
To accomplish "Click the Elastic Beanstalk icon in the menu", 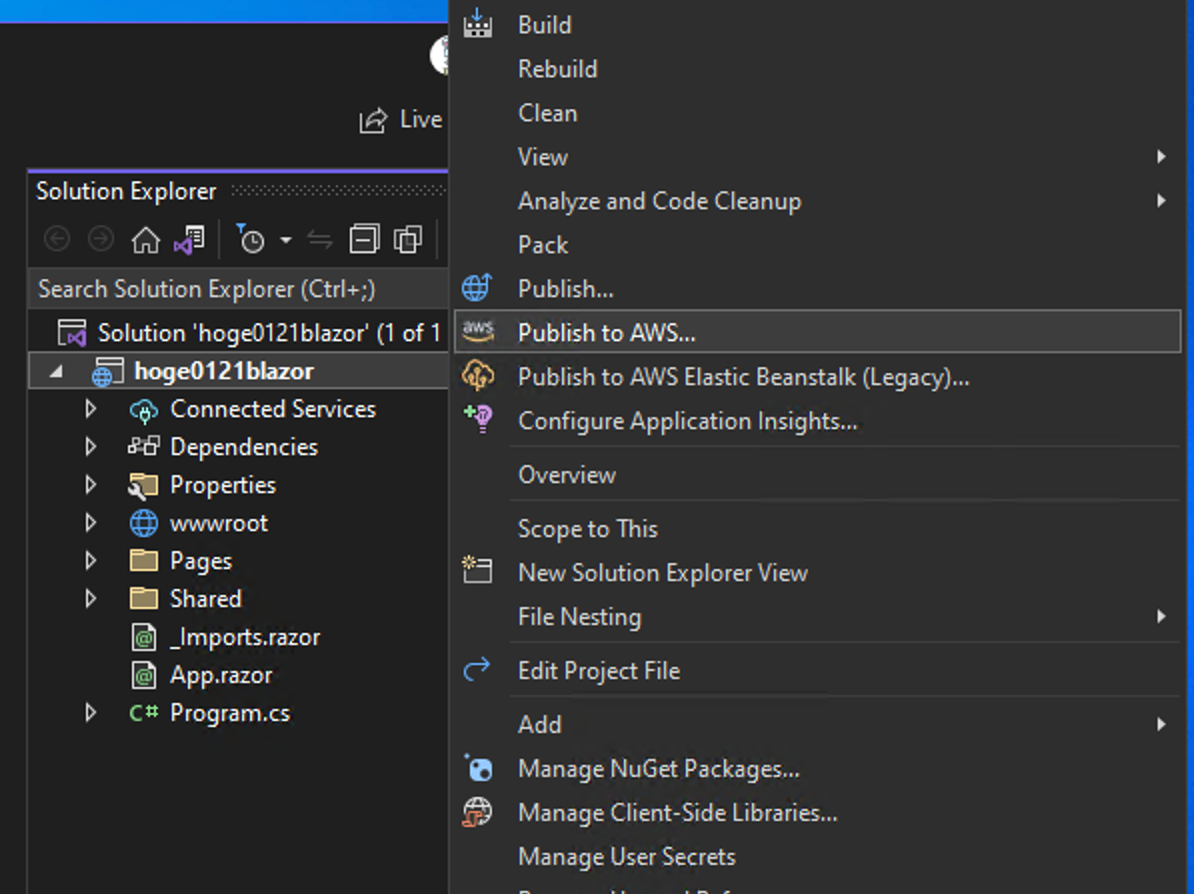I will click(x=478, y=375).
